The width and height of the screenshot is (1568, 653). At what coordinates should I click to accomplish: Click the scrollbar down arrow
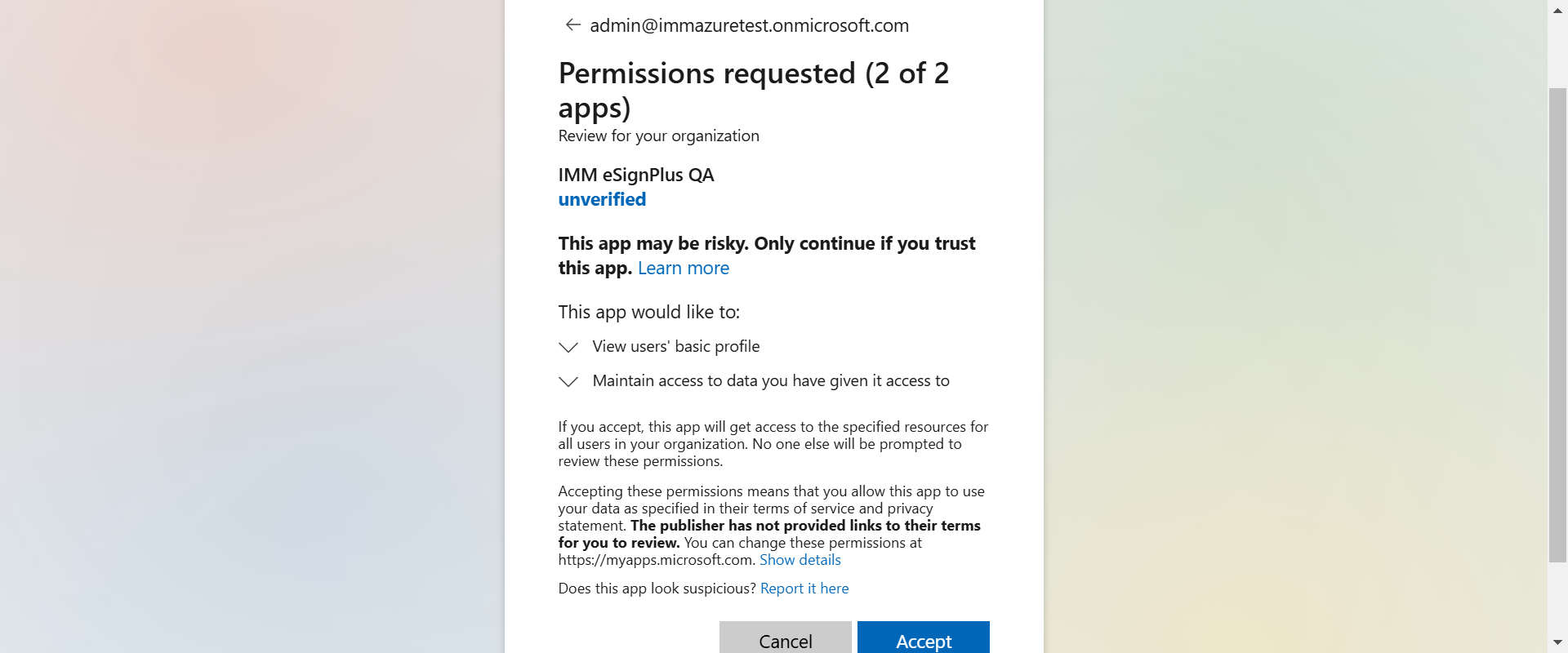pyautogui.click(x=1557, y=643)
